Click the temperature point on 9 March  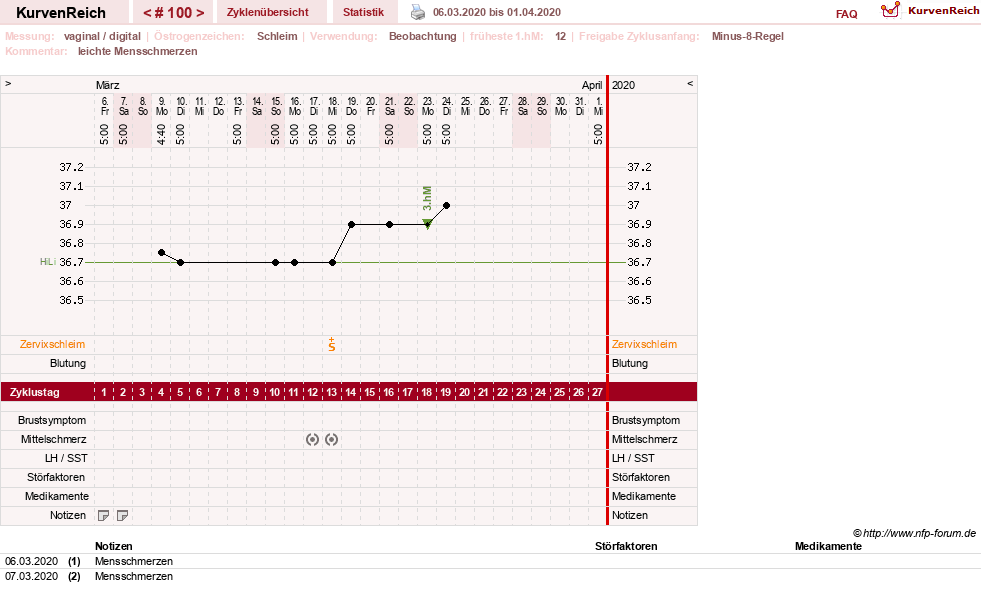click(x=161, y=253)
